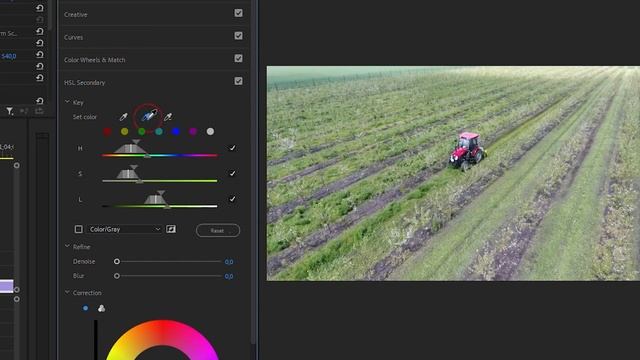Collapse the Refine section

tap(67, 247)
